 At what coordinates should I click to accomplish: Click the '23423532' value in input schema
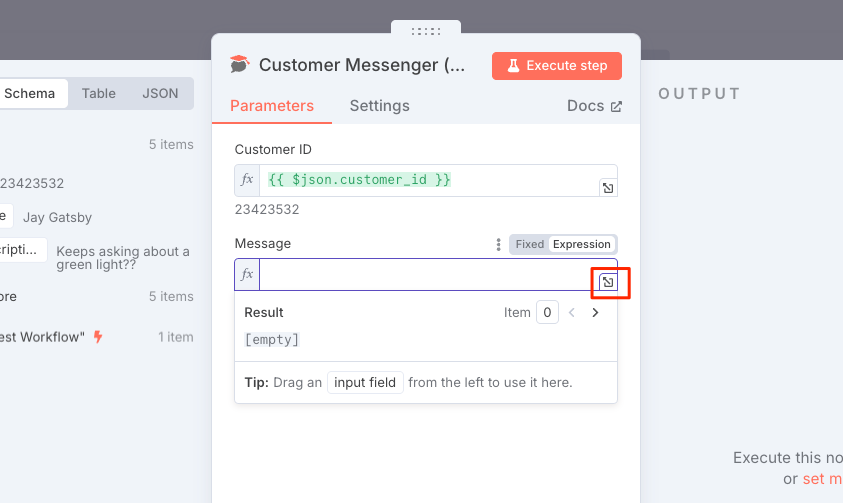(x=32, y=184)
